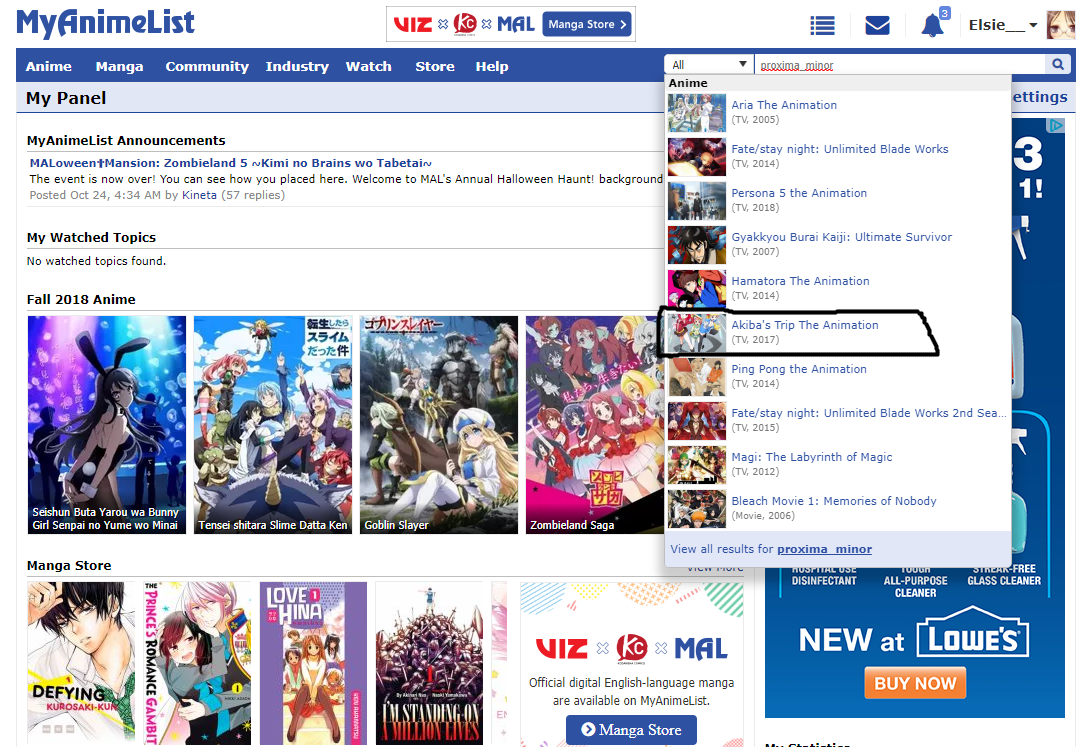Open the Manga menu
Screen dimensions: 1088x747
tap(119, 67)
